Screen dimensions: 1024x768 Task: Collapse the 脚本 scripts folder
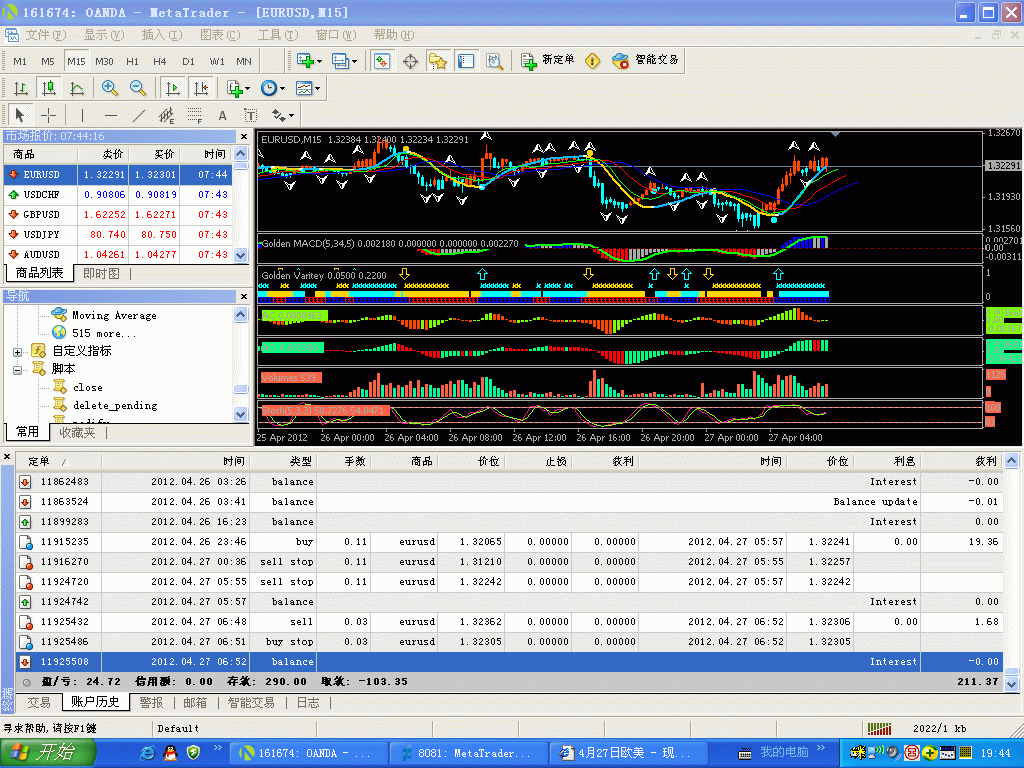18,369
